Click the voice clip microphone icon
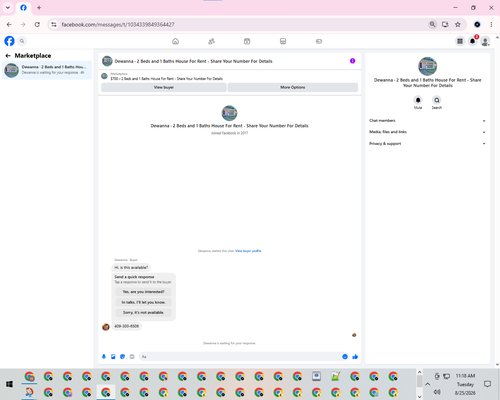Screen dimensions: 500x400 point(104,357)
